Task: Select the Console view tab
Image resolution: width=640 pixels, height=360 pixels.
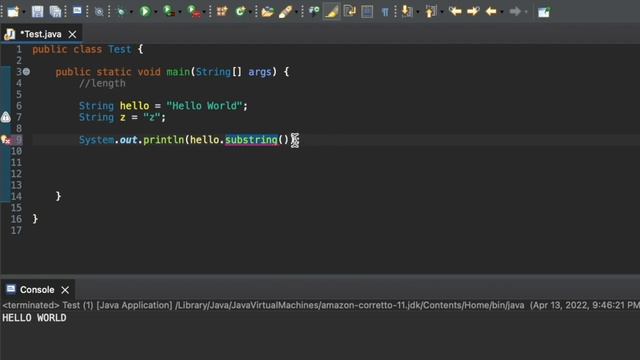Action: pos(37,290)
